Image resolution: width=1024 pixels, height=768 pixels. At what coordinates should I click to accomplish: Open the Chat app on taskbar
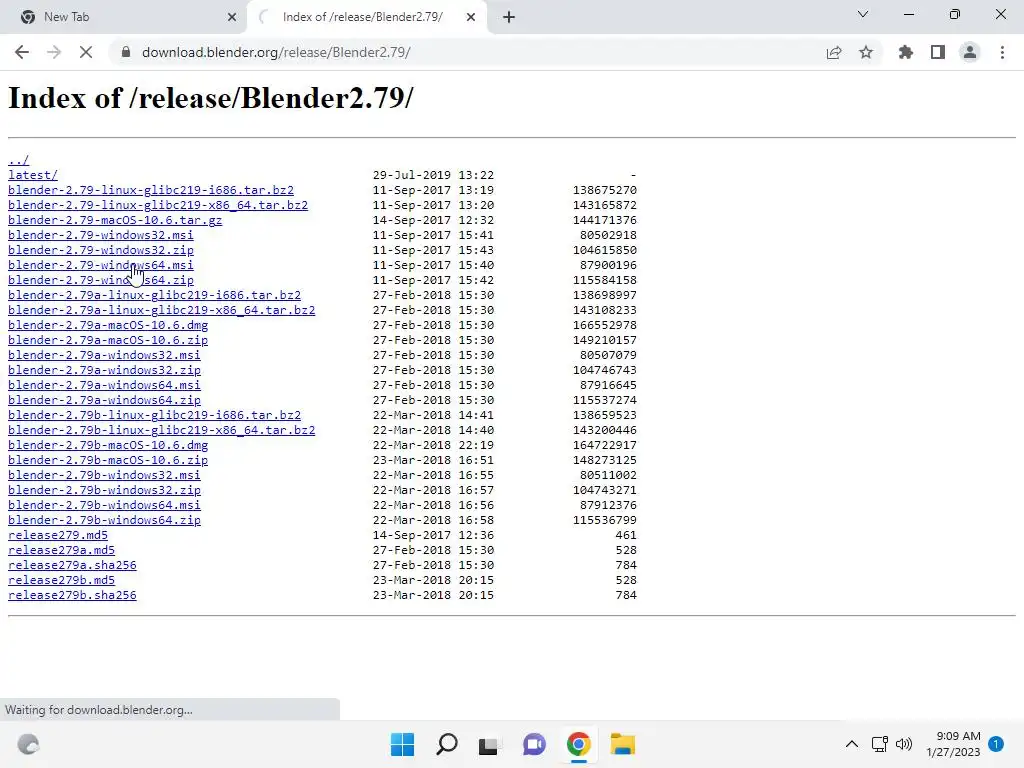tap(534, 744)
